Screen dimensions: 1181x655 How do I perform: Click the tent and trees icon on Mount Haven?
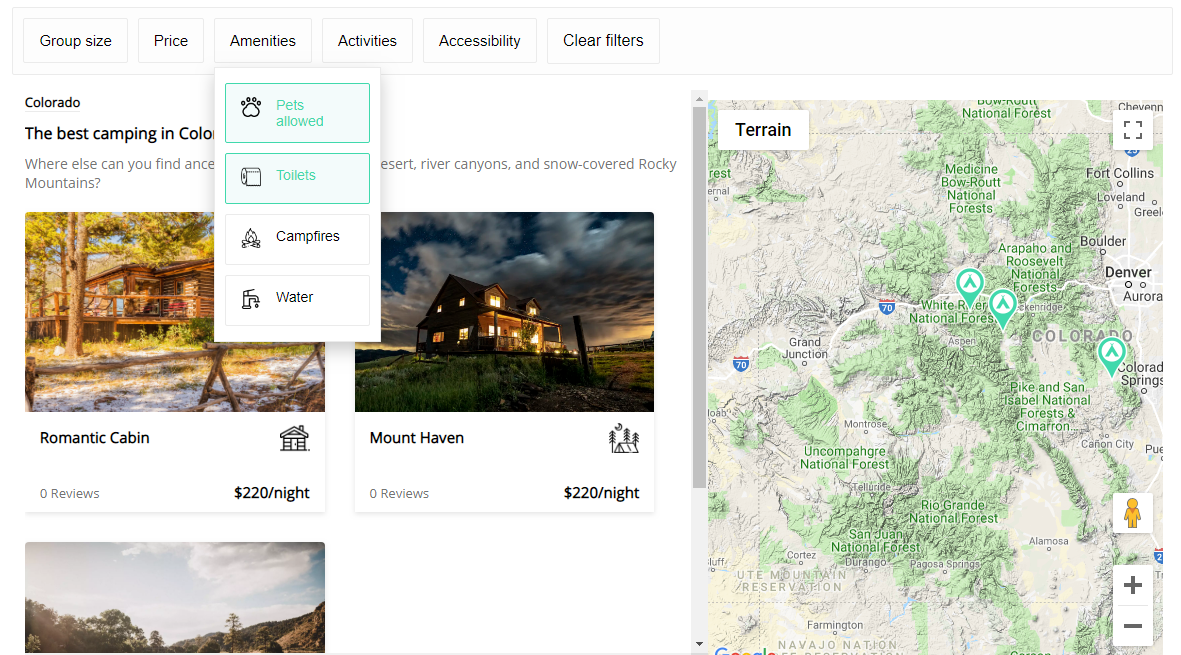click(x=624, y=438)
